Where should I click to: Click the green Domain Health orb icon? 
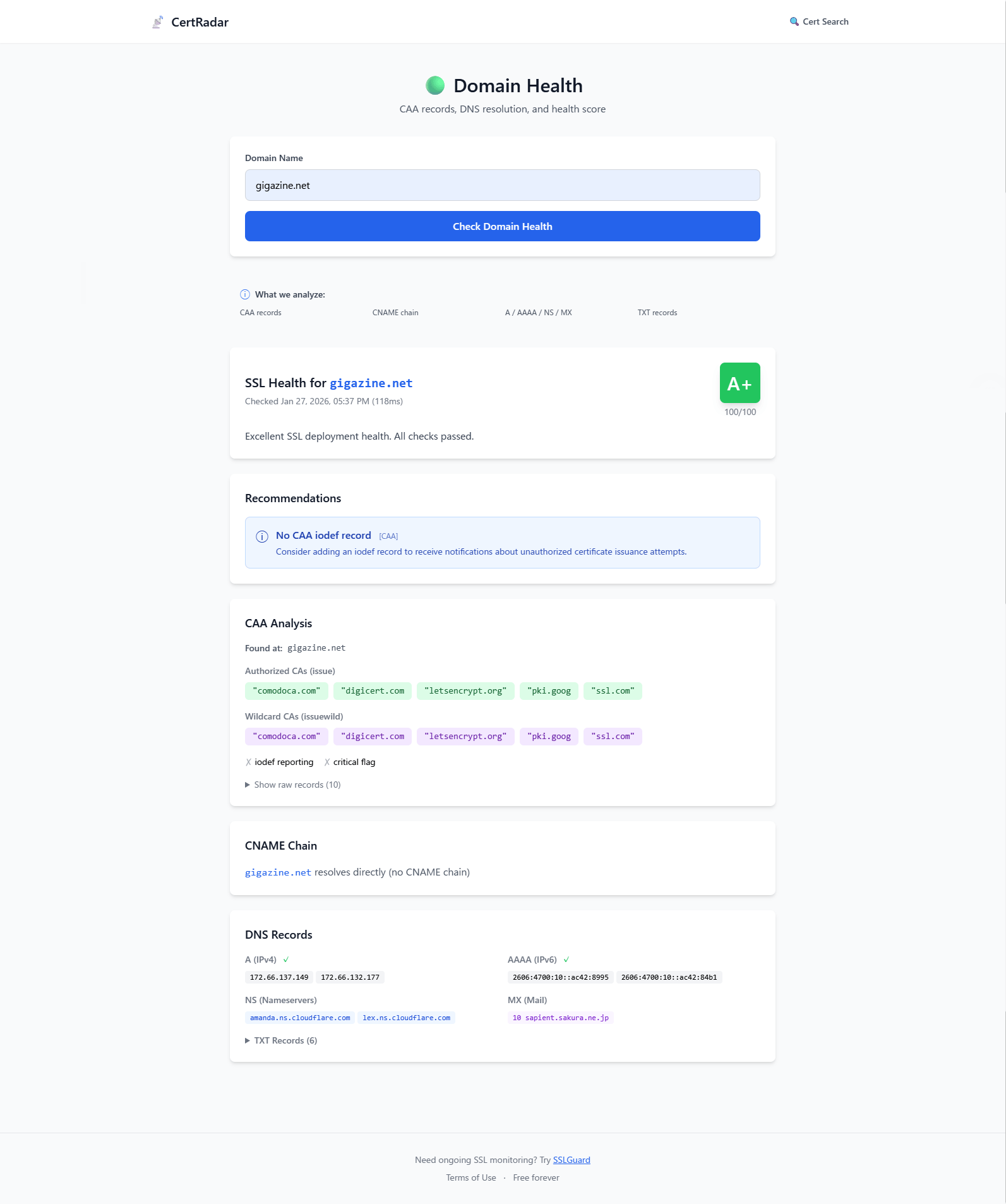435,85
